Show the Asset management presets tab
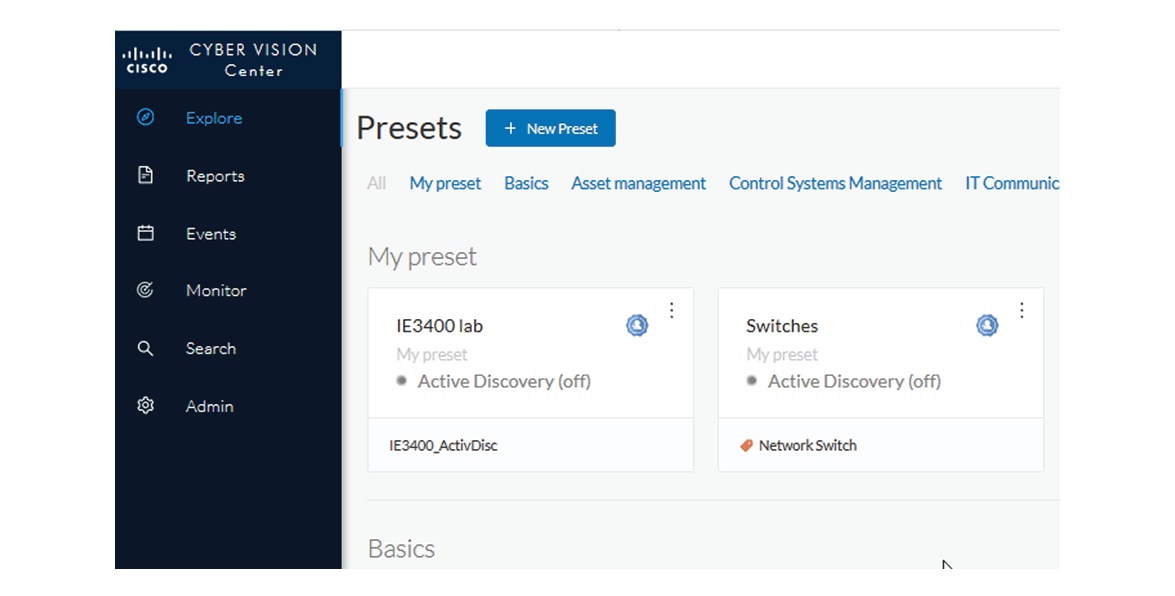The height and width of the screenshot is (596, 1175). click(638, 184)
